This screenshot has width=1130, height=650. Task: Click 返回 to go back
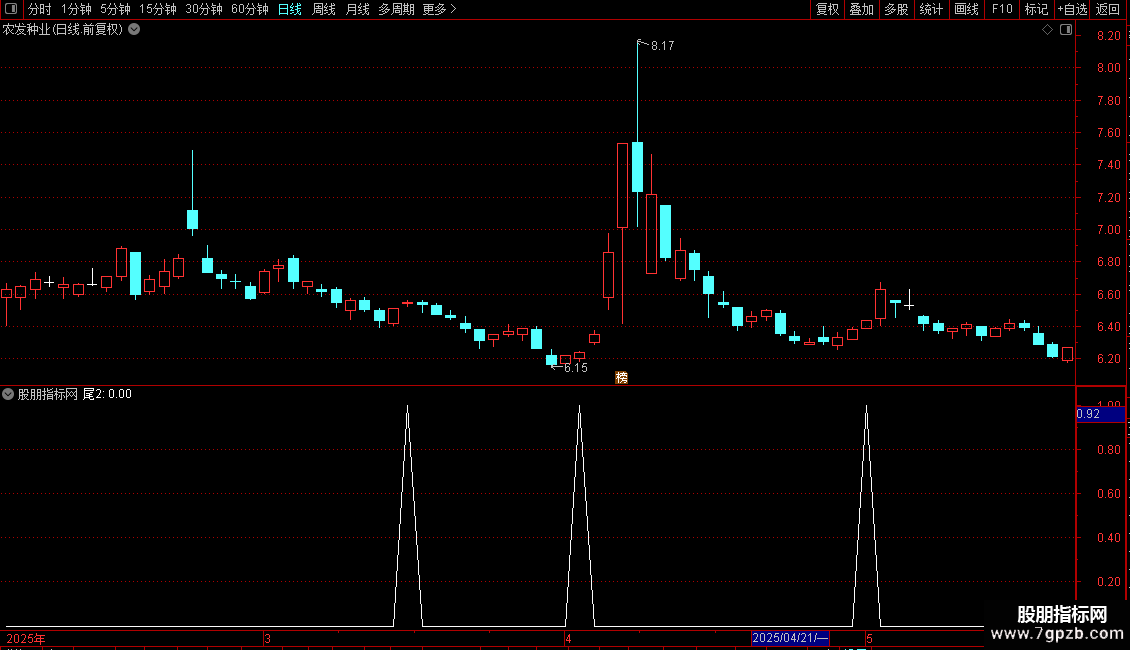click(x=1108, y=9)
